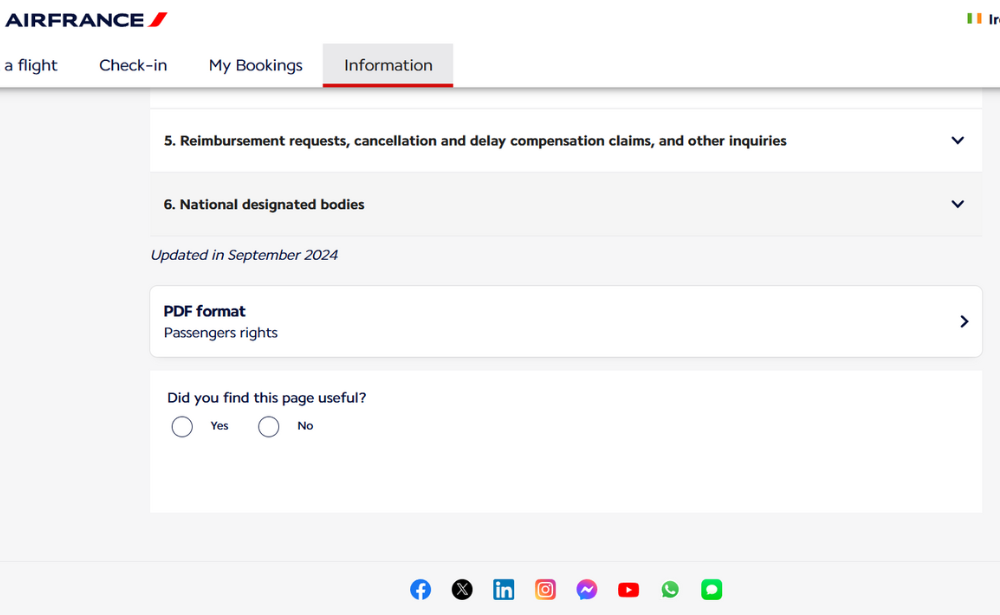
Task: Select No for page usefulness
Action: click(x=269, y=427)
